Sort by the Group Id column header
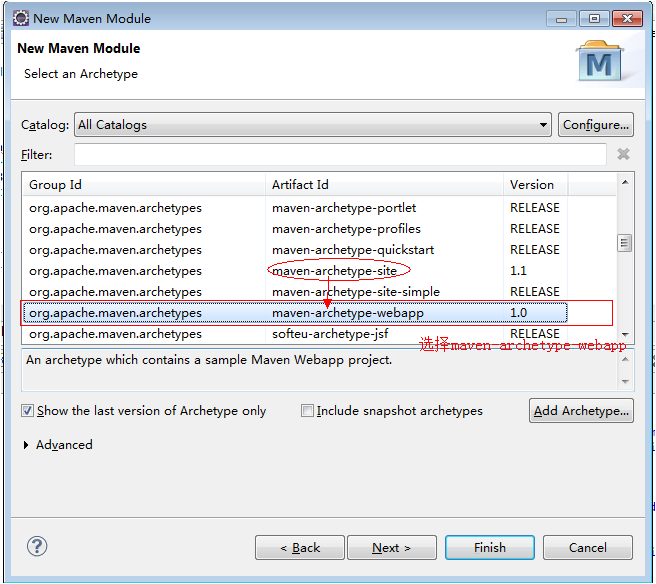This screenshot has height=584, width=656. coord(144,184)
